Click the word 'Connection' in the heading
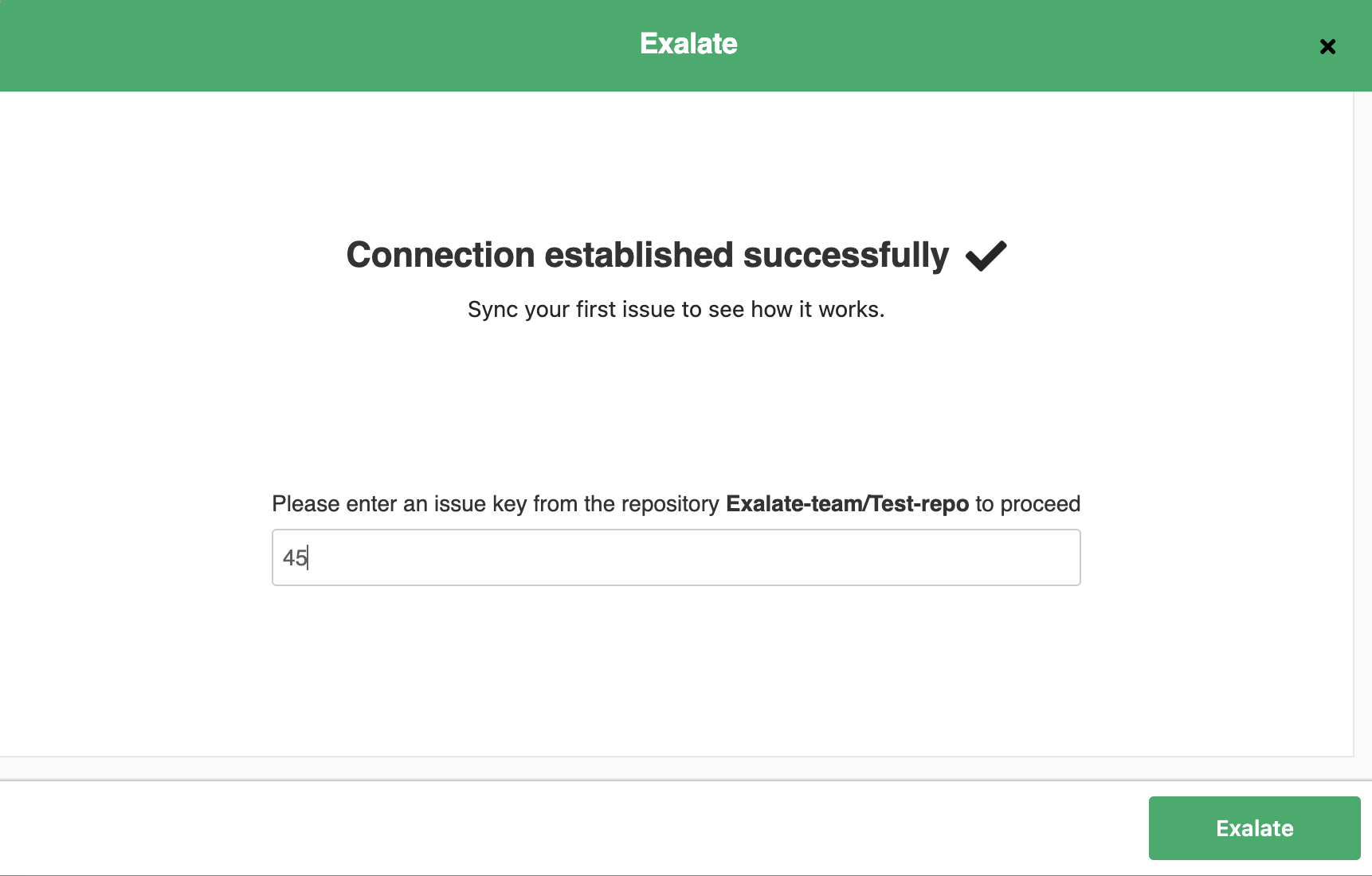The image size is (1372, 876). [x=441, y=256]
